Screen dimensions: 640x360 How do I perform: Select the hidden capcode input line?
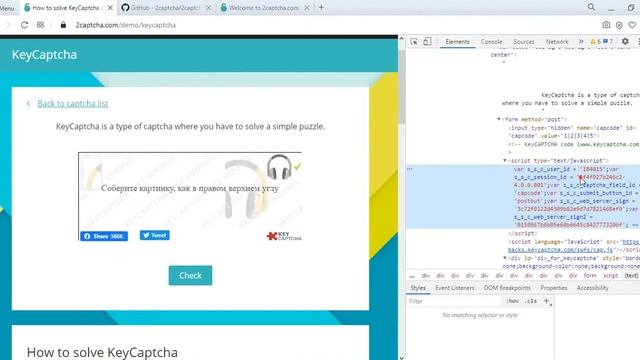pos(573,131)
